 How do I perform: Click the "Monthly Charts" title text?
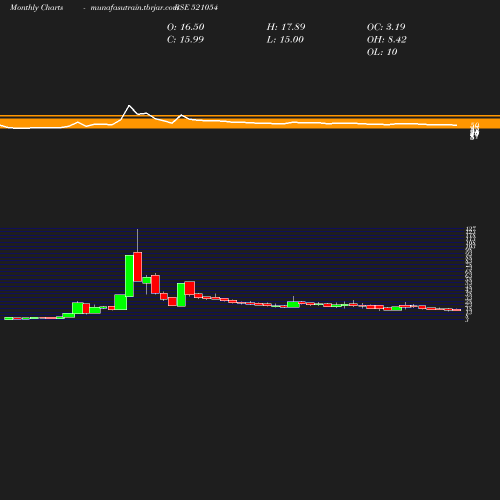tap(37, 8)
